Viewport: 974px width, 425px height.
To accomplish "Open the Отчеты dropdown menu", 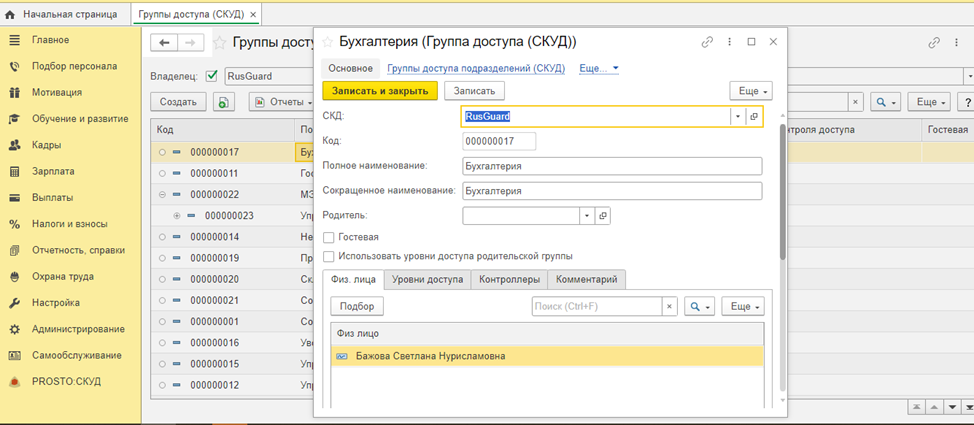I will click(279, 102).
